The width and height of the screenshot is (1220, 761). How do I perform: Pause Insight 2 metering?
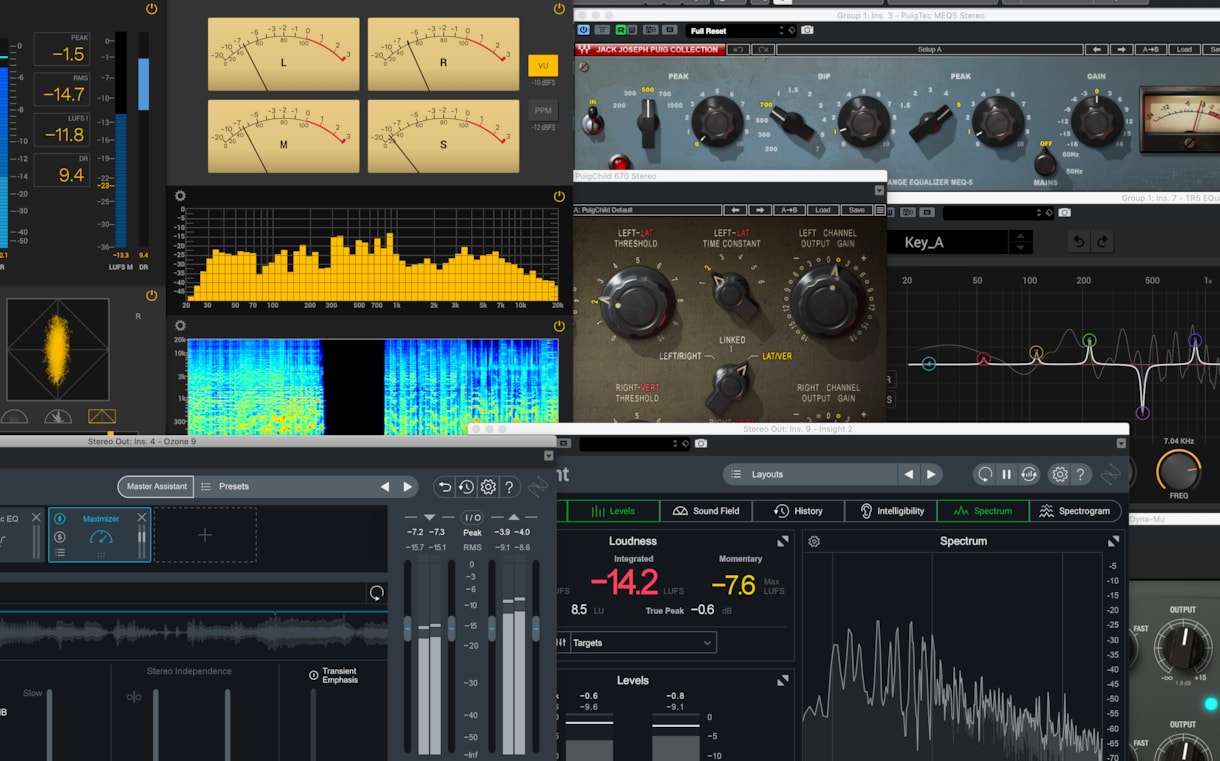click(x=1007, y=474)
